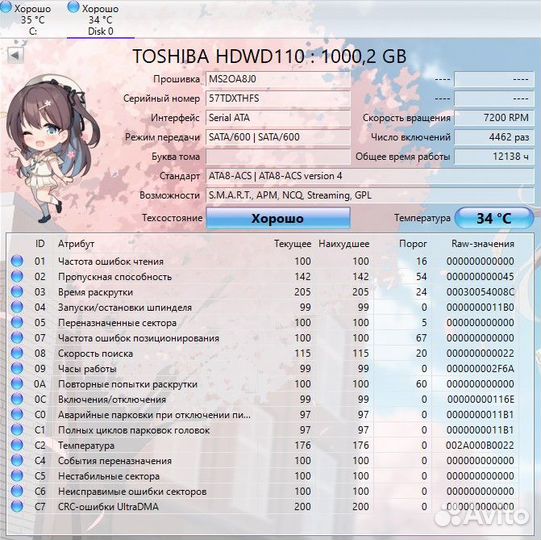Select Запуски/остановки шпинделя attribute
This screenshot has height=540, width=541.
coord(125,307)
